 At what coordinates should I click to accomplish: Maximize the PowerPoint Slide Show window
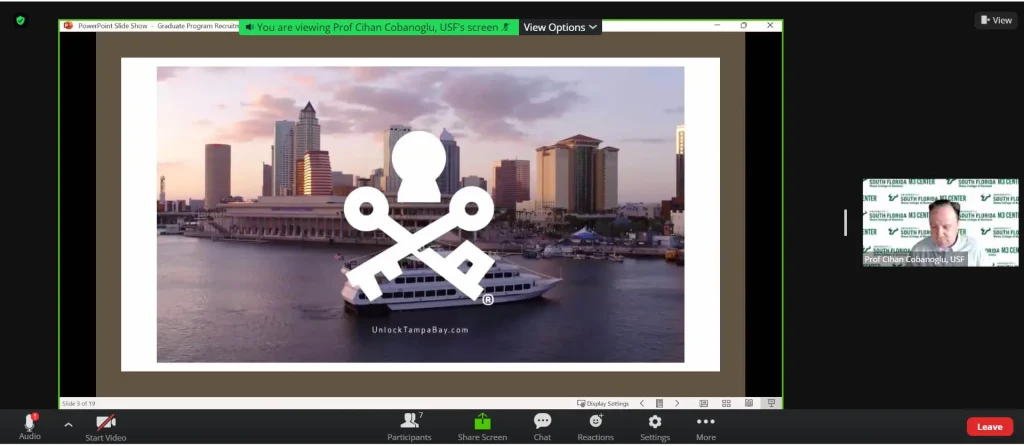(x=744, y=25)
